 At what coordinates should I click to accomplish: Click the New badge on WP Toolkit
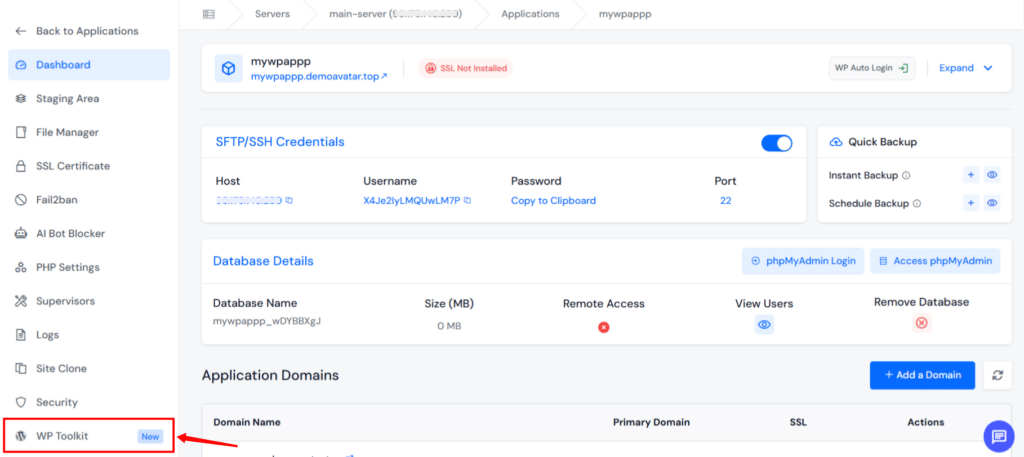150,437
